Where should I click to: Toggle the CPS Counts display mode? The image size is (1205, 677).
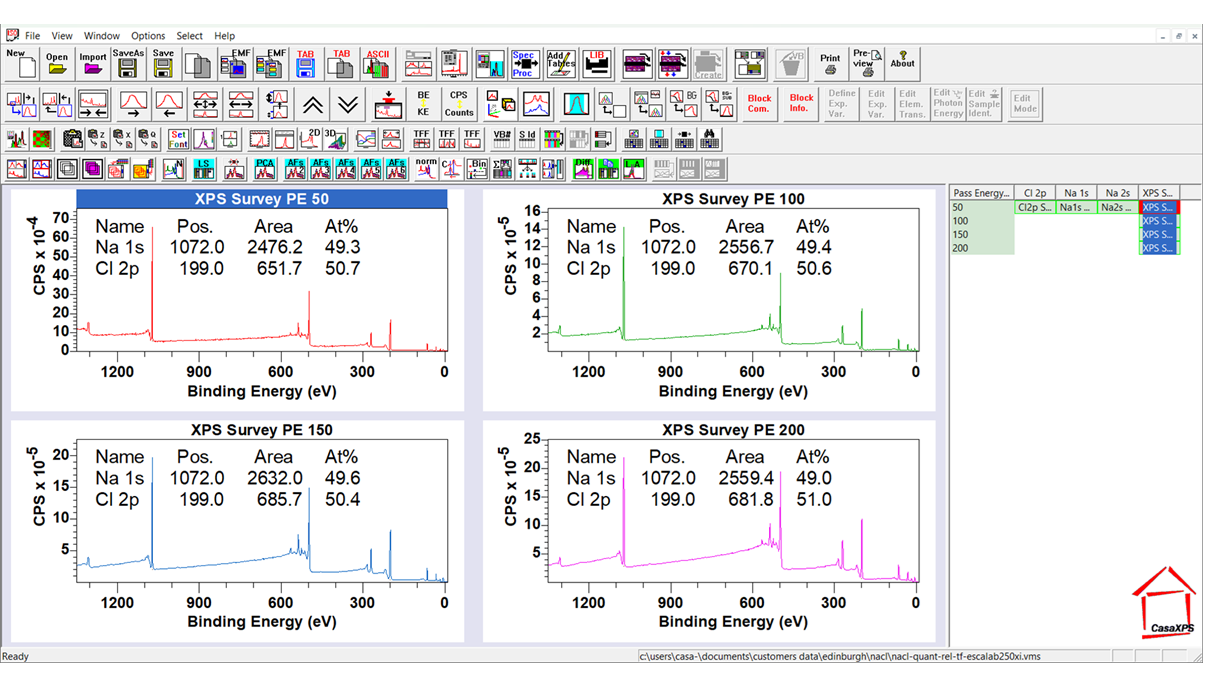click(x=458, y=102)
